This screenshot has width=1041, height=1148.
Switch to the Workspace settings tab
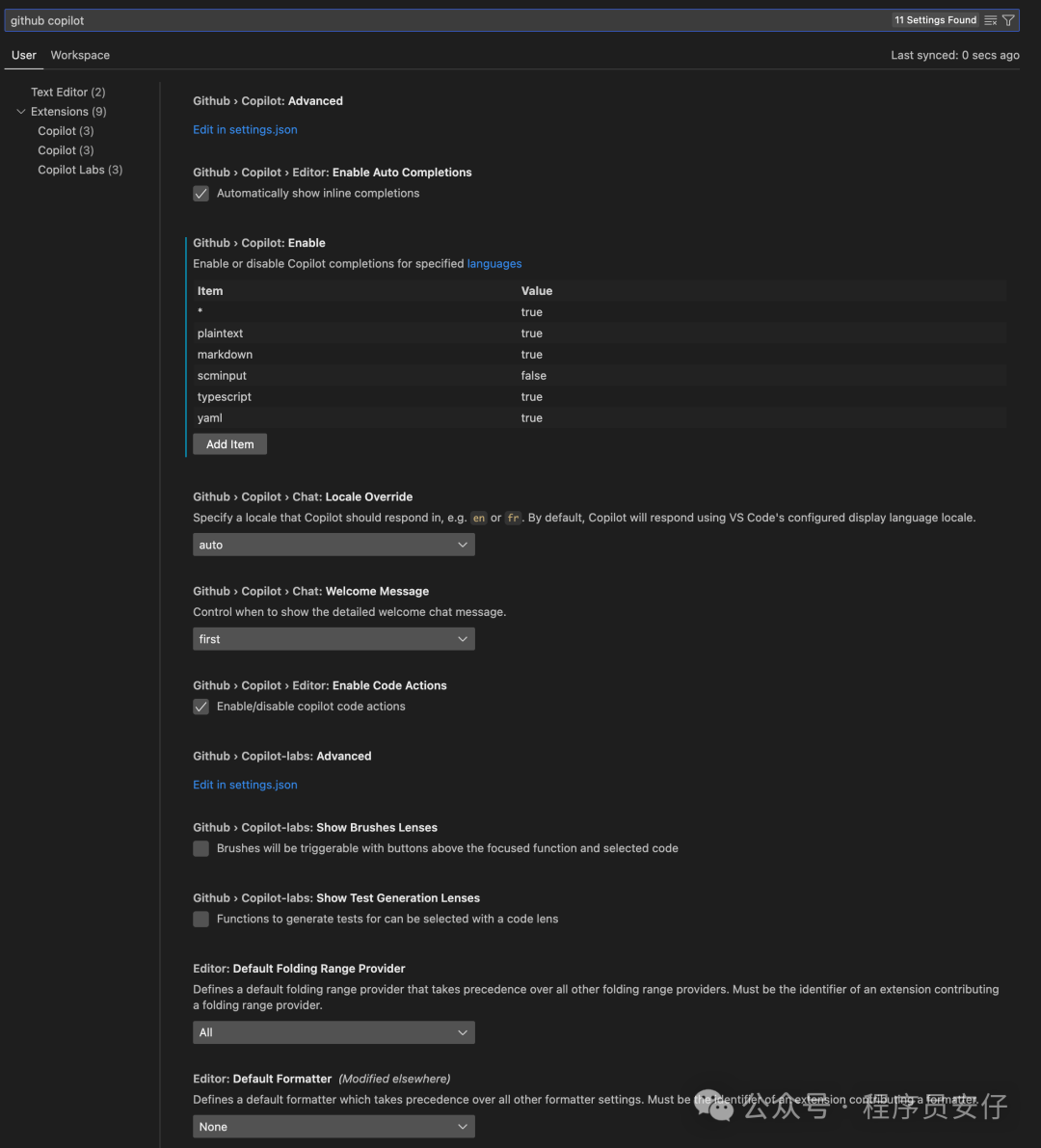80,55
